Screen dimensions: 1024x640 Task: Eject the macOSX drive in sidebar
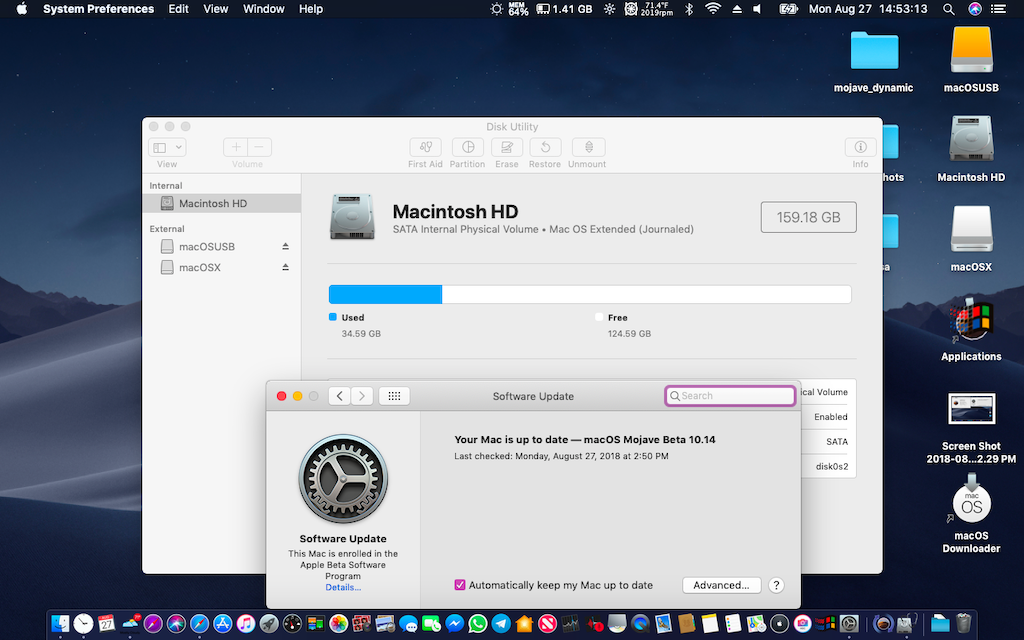point(285,267)
